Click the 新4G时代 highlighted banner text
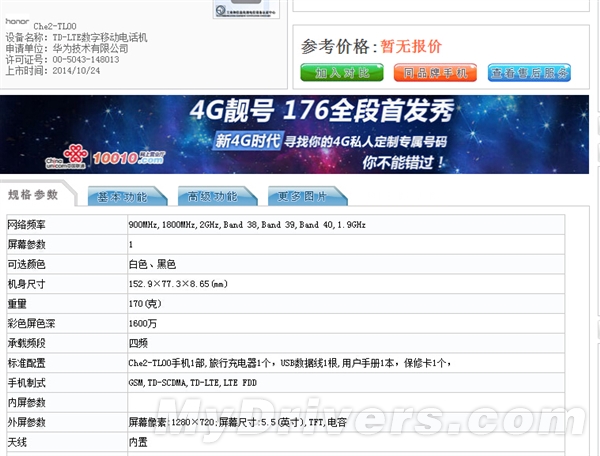The height and width of the screenshot is (456, 600). (x=248, y=141)
